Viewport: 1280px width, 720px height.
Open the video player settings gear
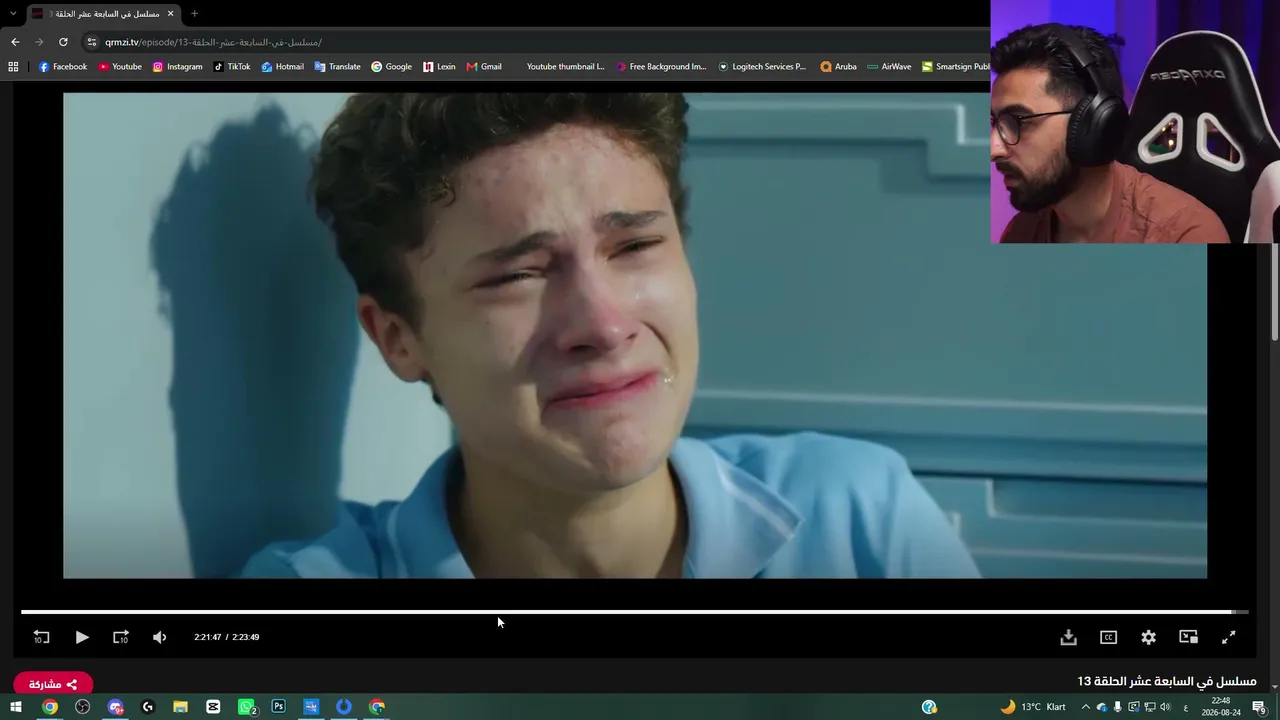pos(1148,637)
